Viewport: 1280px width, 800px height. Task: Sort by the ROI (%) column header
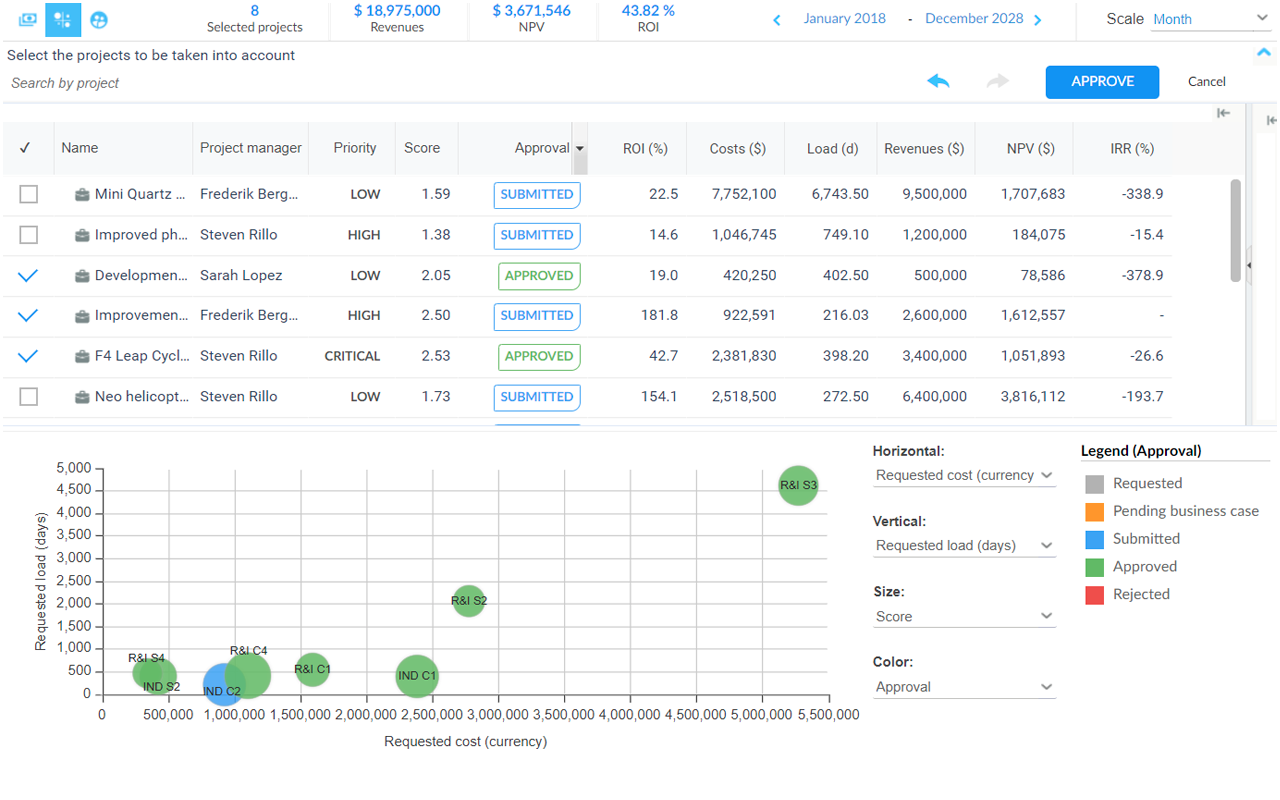point(644,148)
